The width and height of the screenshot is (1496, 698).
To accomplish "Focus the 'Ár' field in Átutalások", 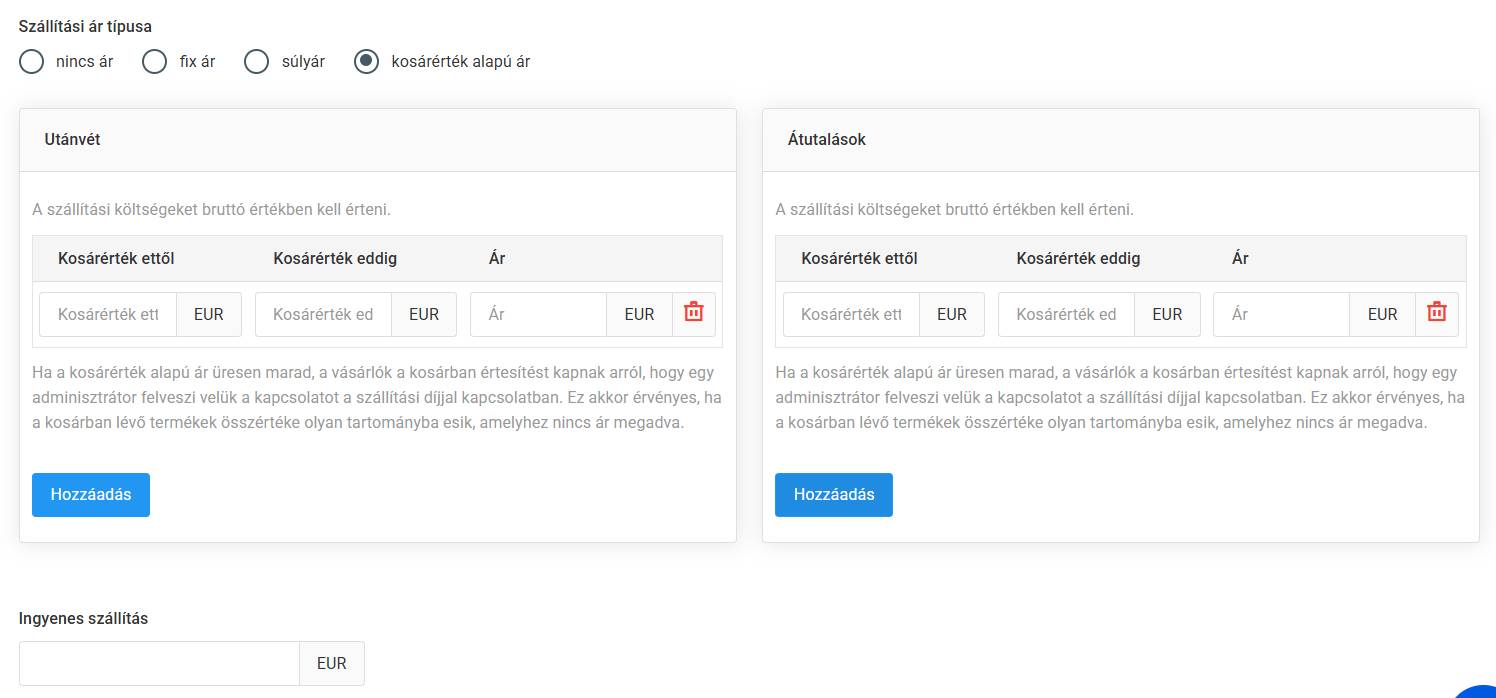I will [x=1281, y=314].
